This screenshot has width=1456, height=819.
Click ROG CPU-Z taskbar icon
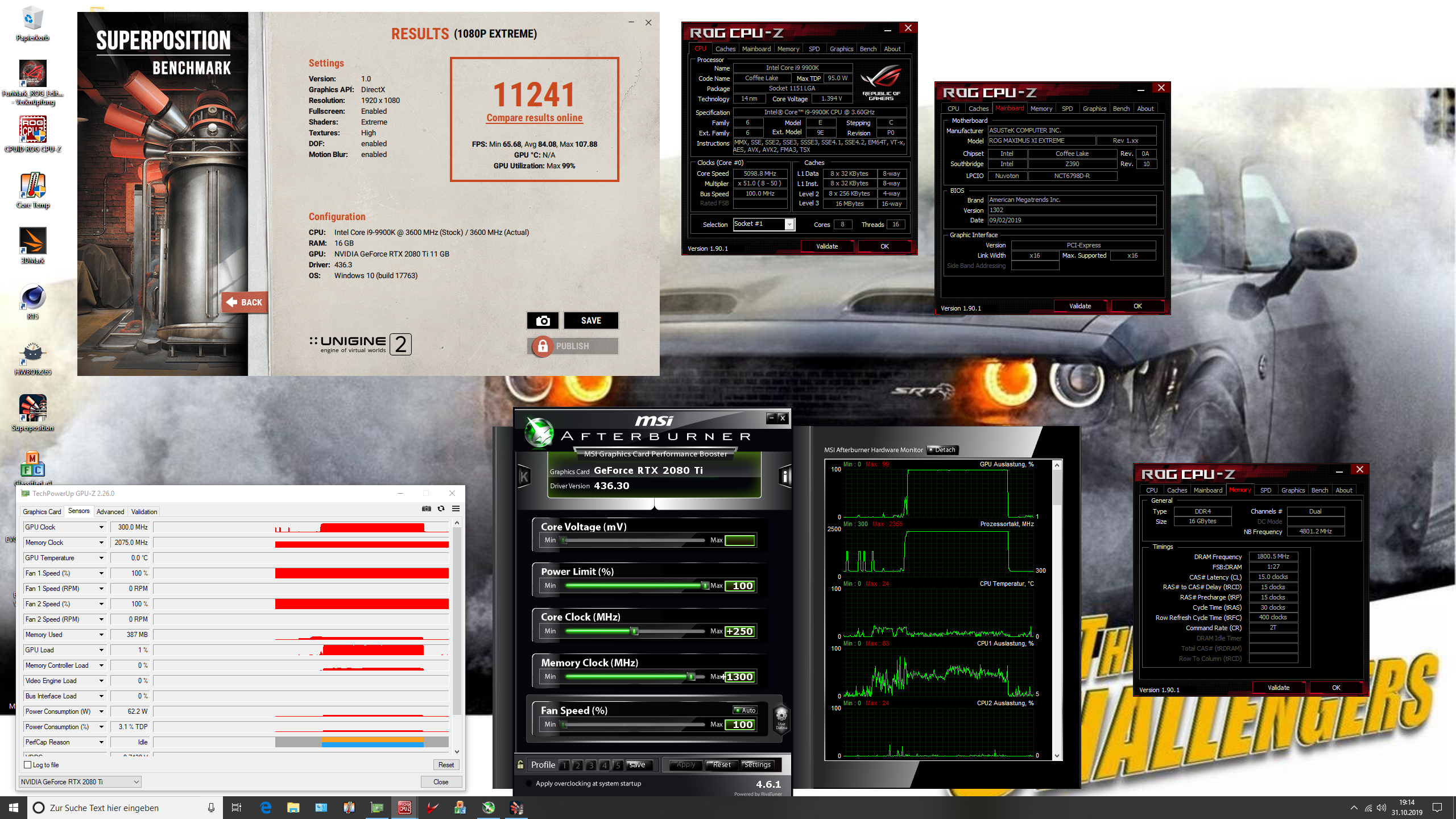(x=404, y=808)
